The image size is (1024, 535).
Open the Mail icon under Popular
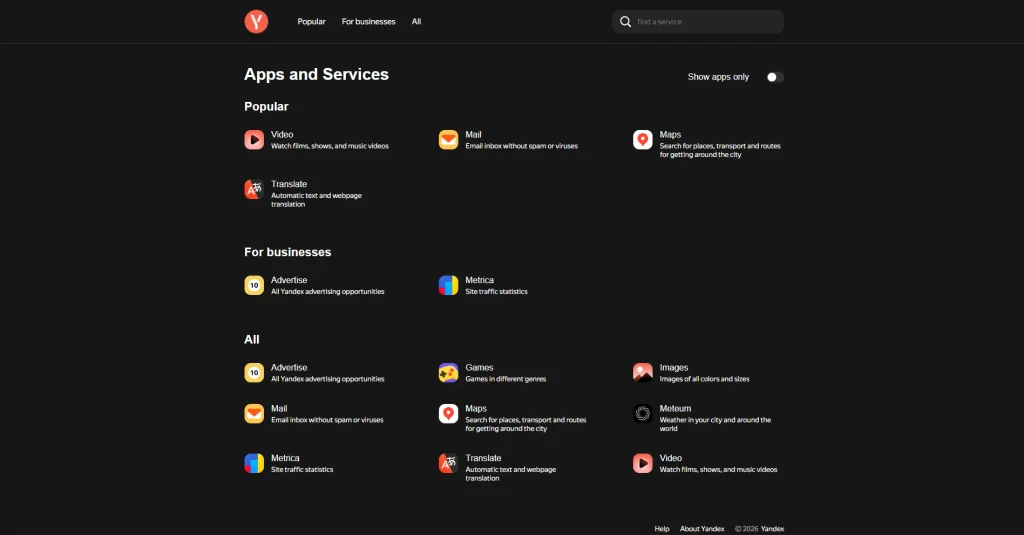448,140
